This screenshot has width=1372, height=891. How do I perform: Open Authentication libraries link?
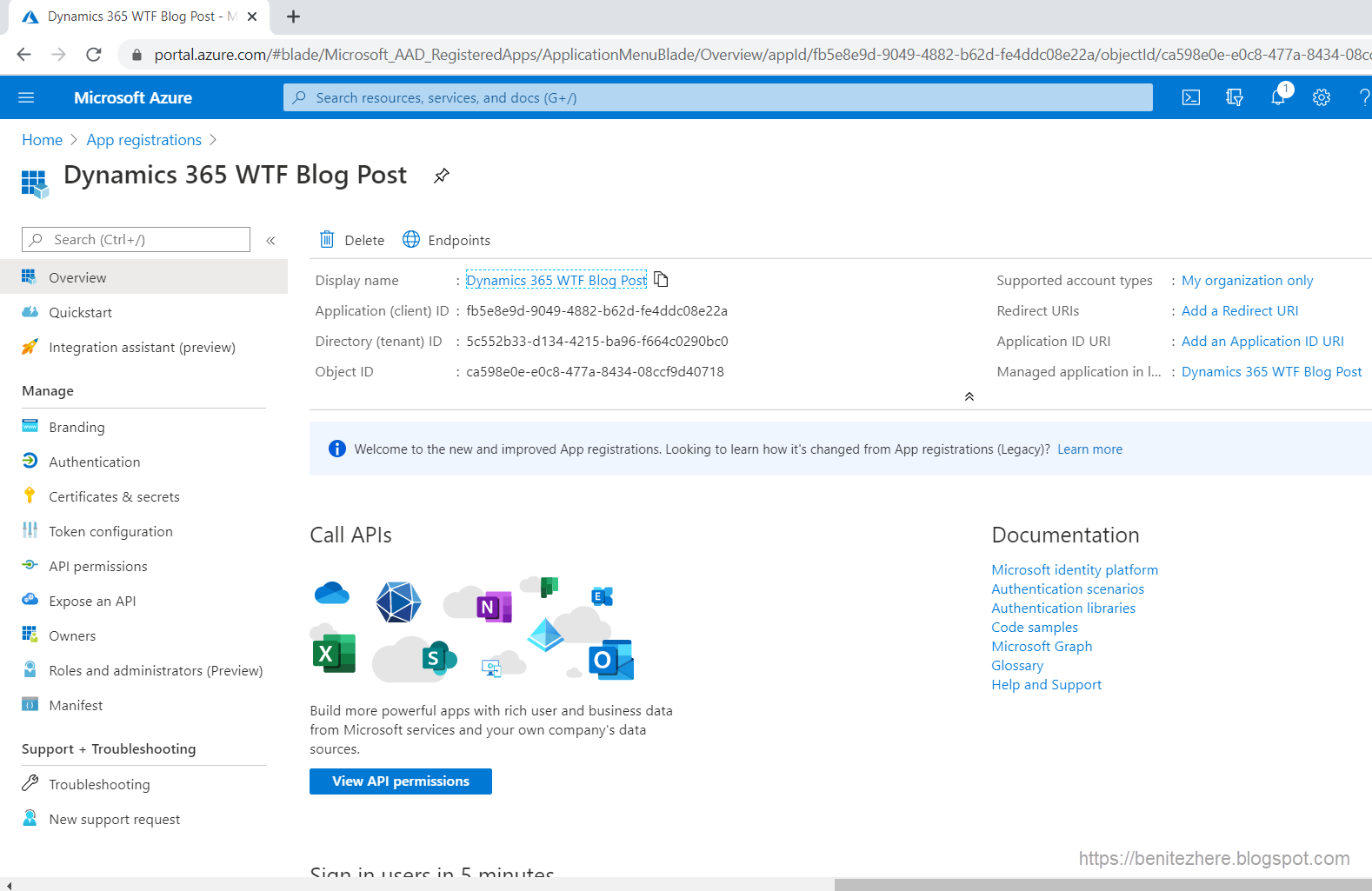tap(1063, 608)
